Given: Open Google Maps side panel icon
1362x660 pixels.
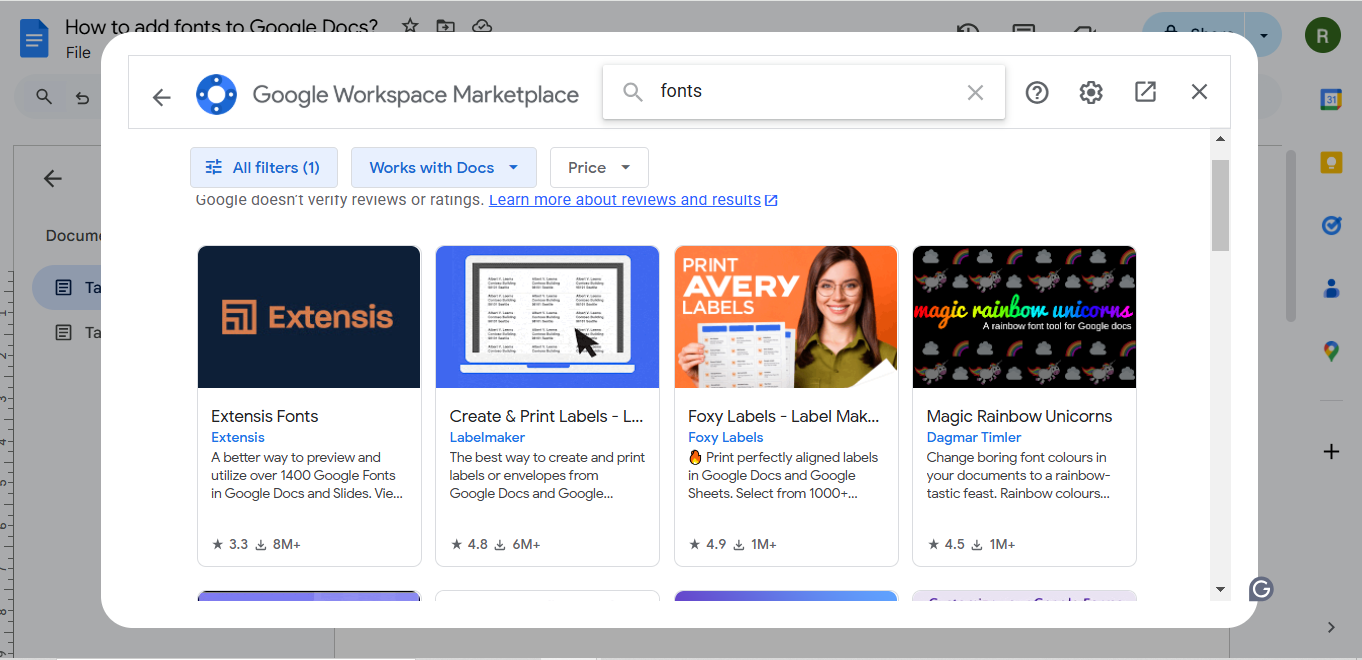Looking at the screenshot, I should click(1331, 351).
